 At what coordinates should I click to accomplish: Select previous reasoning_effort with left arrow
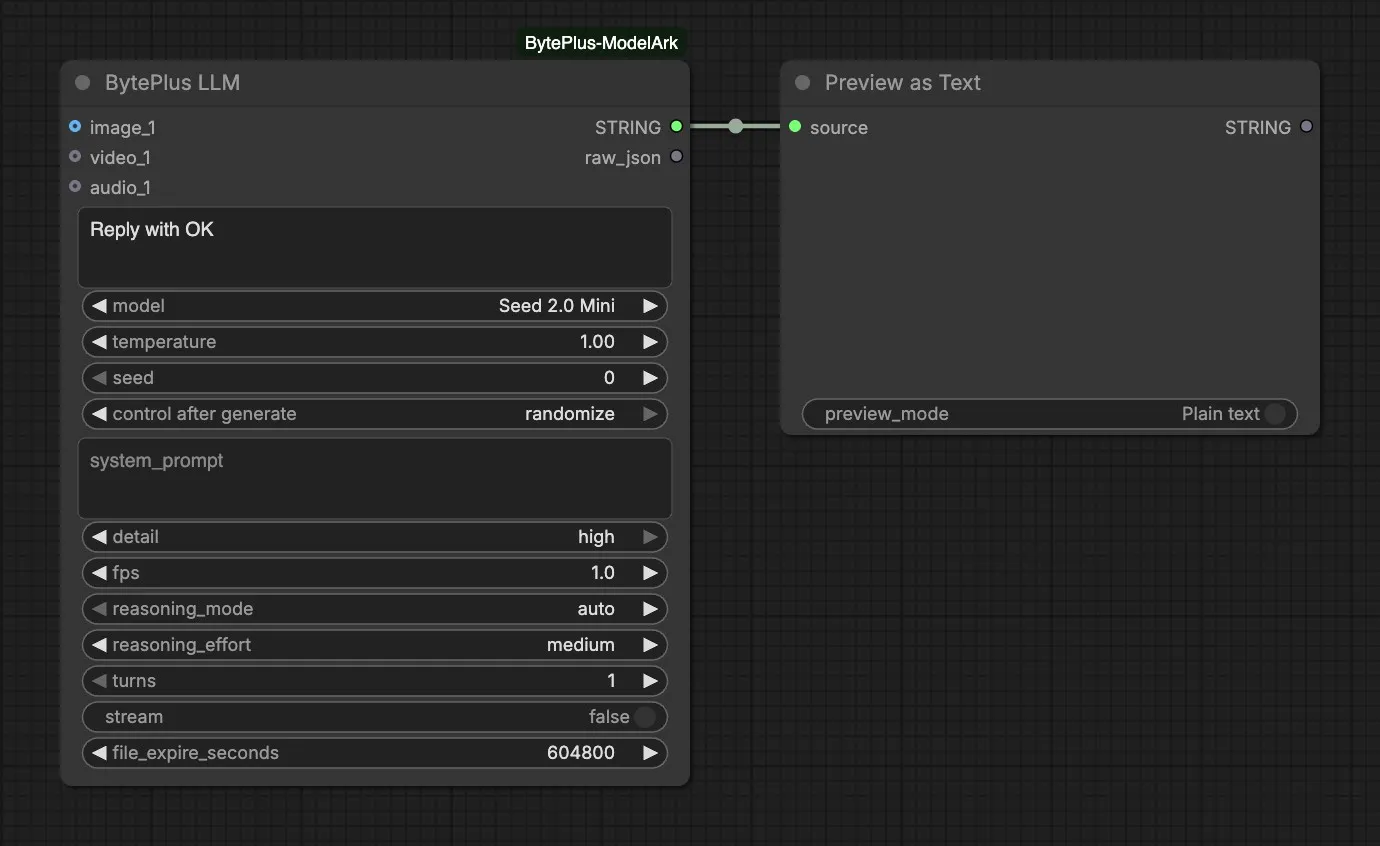99,645
